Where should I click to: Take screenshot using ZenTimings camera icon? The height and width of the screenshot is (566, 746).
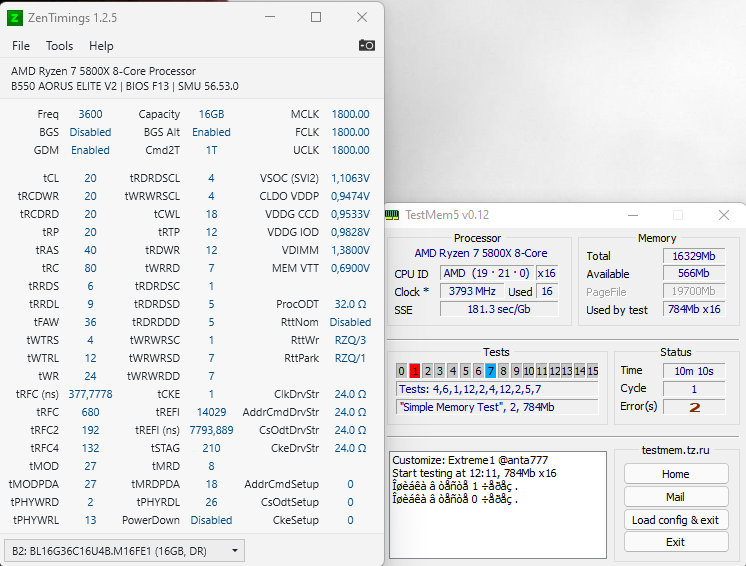tap(366, 46)
